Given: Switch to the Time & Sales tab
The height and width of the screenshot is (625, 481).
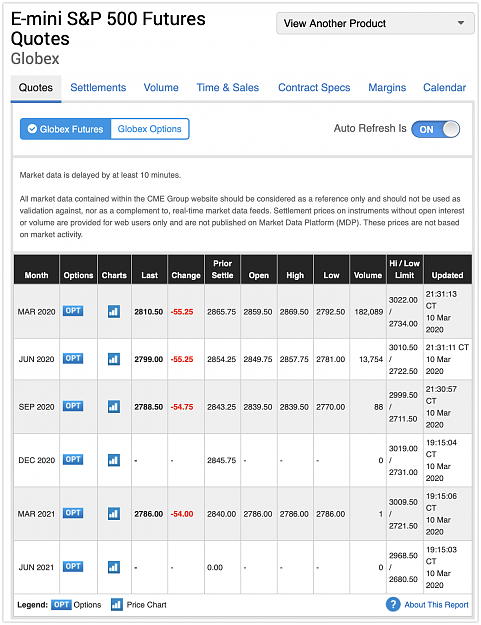Looking at the screenshot, I should [228, 87].
